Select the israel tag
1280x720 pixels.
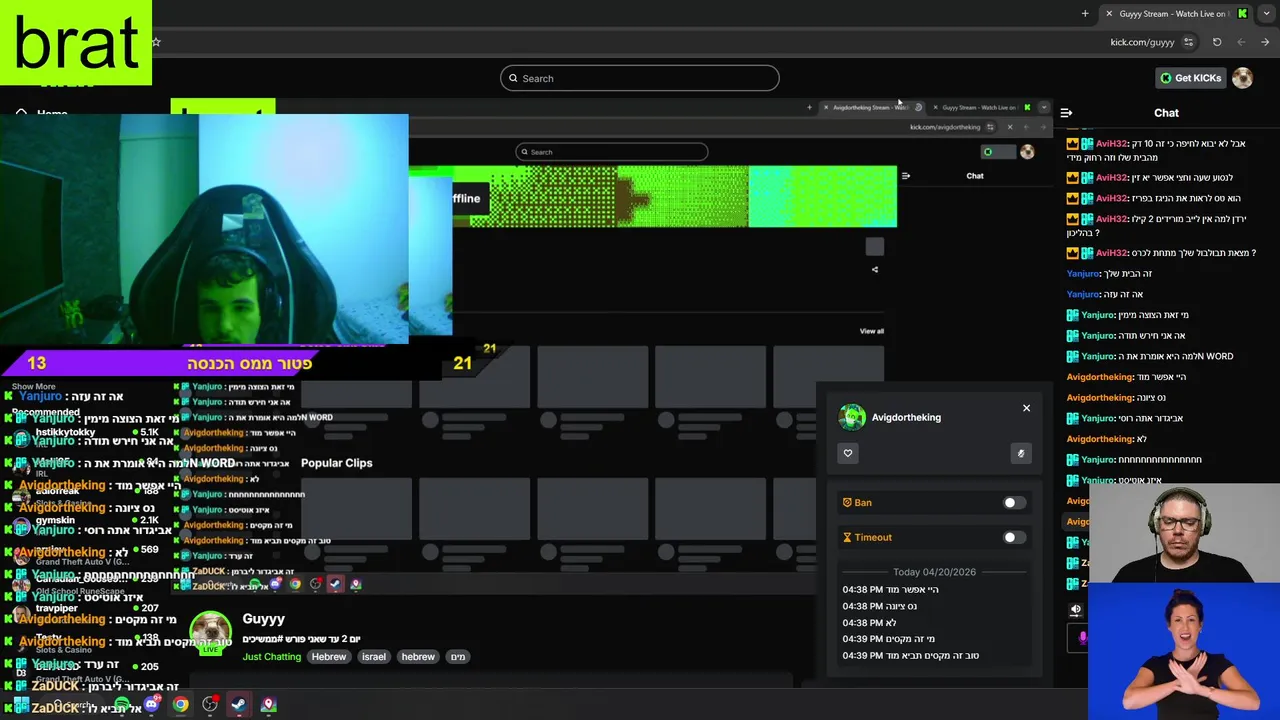coord(374,657)
